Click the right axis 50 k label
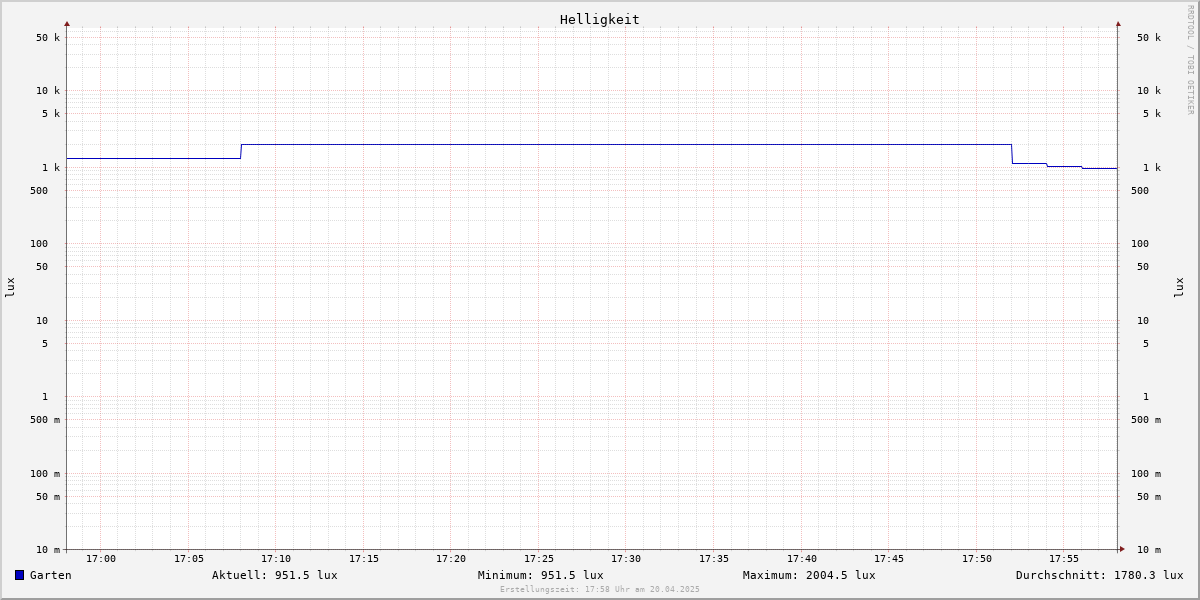The height and width of the screenshot is (600, 1200). click(x=1149, y=38)
